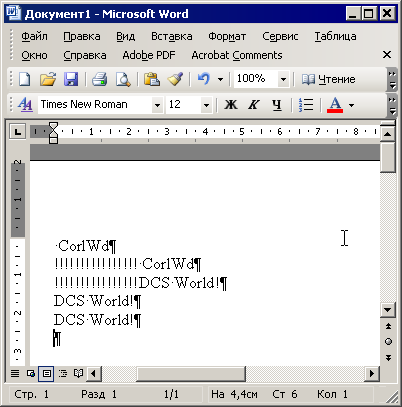Open a file with folder icon
The width and height of the screenshot is (402, 407).
(48, 79)
